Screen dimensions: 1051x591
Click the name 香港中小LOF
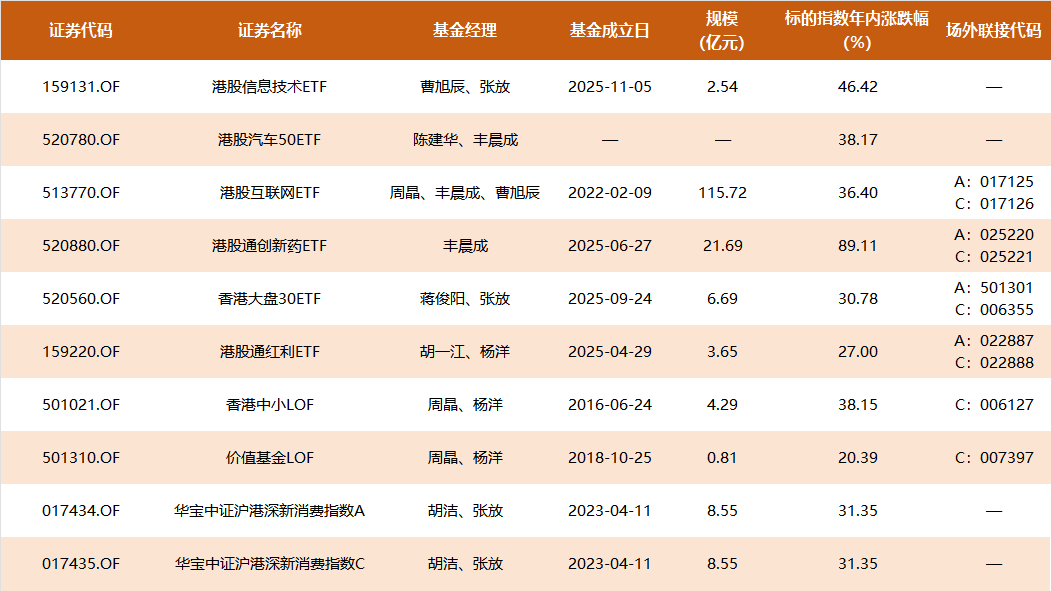click(x=269, y=405)
